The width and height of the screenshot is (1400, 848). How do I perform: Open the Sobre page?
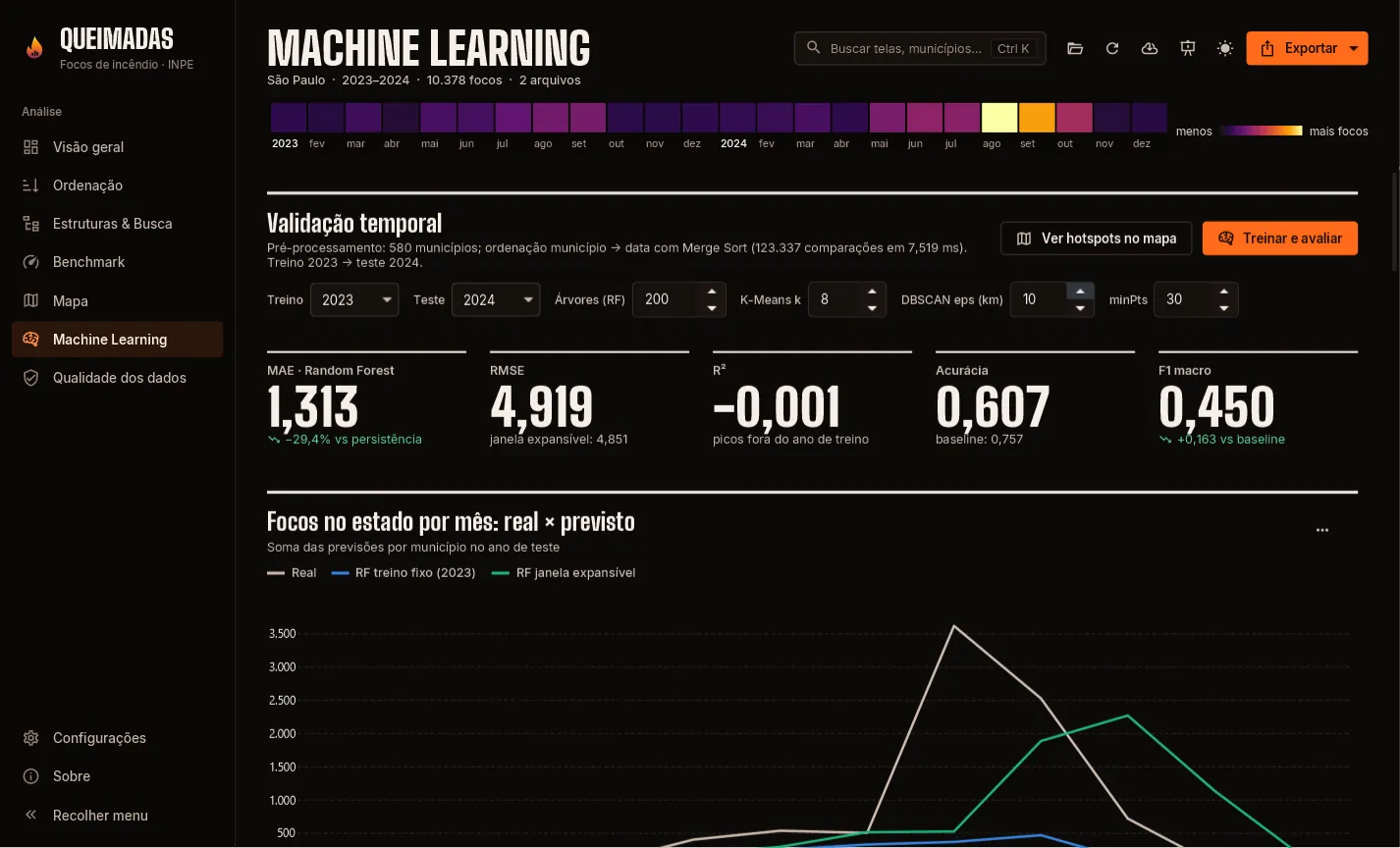pyautogui.click(x=118, y=776)
